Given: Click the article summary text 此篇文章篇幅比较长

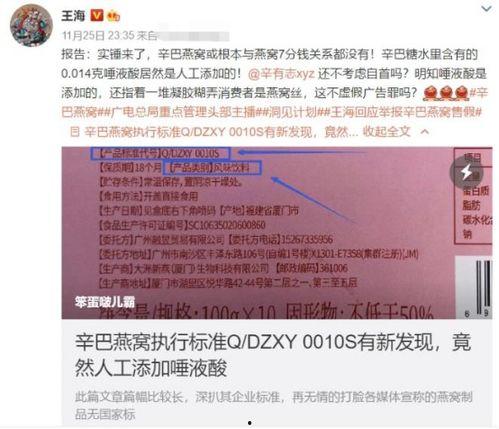Looking at the screenshot, I should point(273,406).
